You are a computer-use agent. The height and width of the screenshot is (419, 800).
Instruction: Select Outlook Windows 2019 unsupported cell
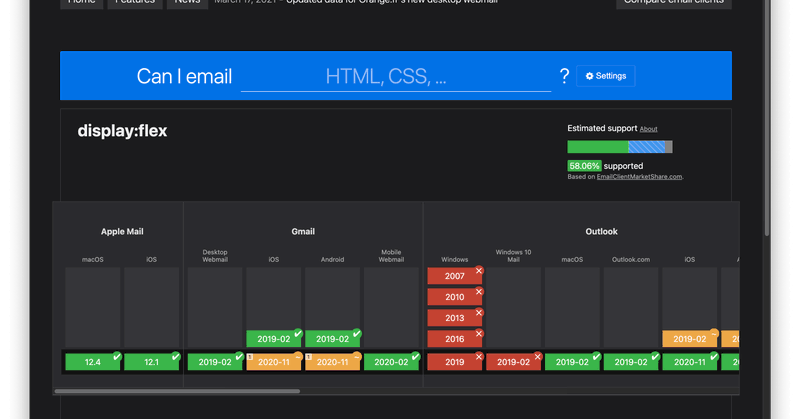[455, 362]
